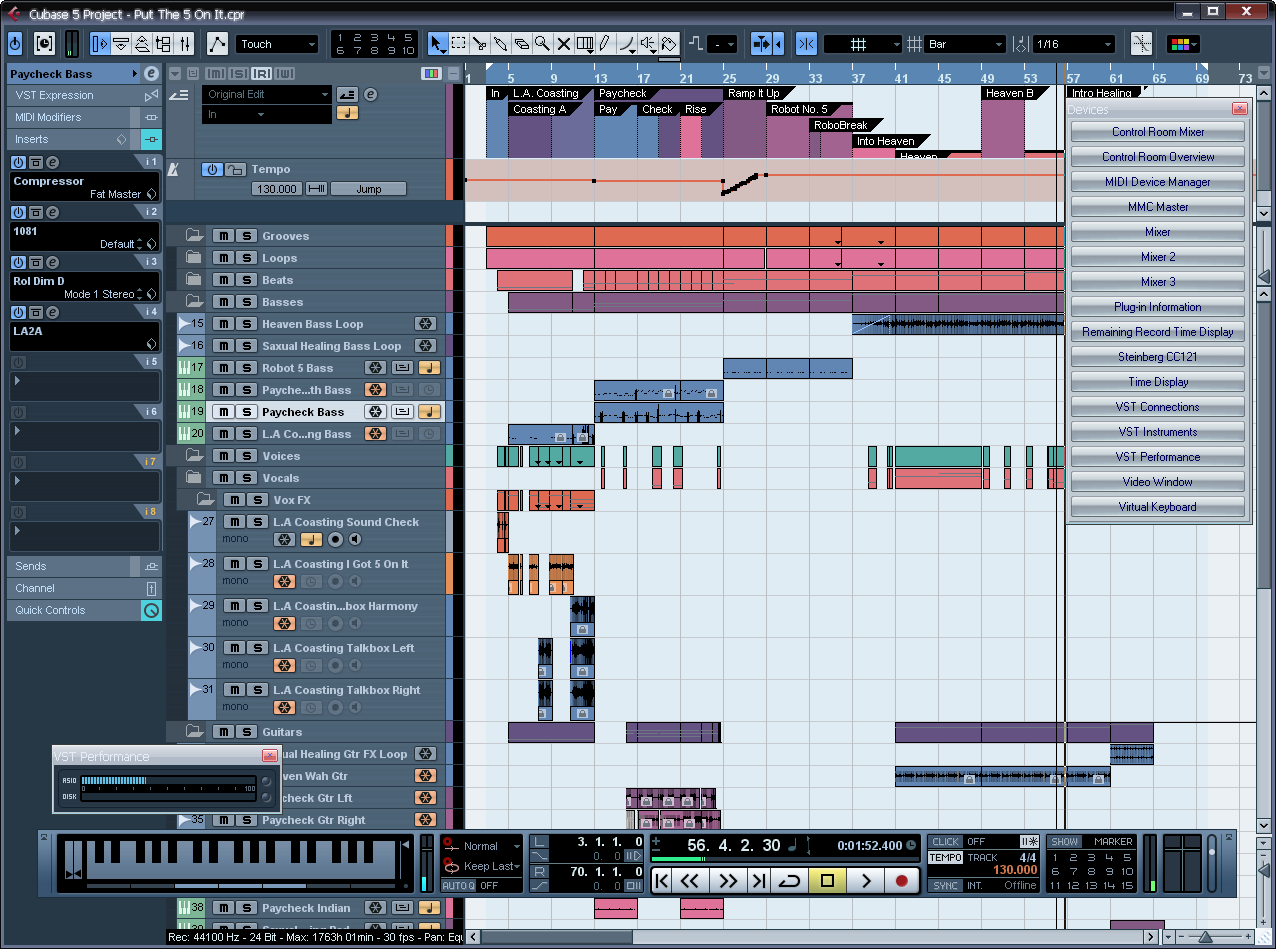This screenshot has height=949, width=1276.
Task: Toggle Show Inspector button
Action: pos(100,44)
